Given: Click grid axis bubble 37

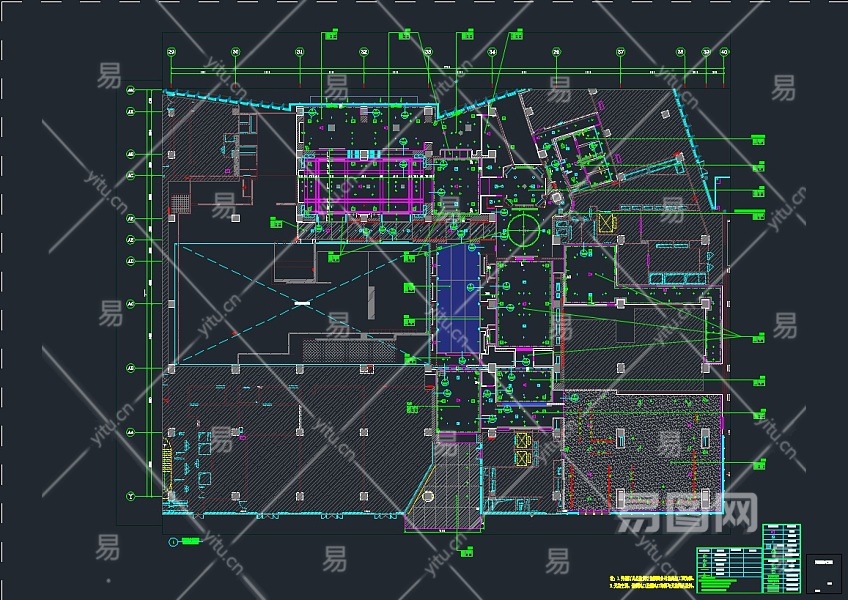Looking at the screenshot, I should [x=621, y=52].
